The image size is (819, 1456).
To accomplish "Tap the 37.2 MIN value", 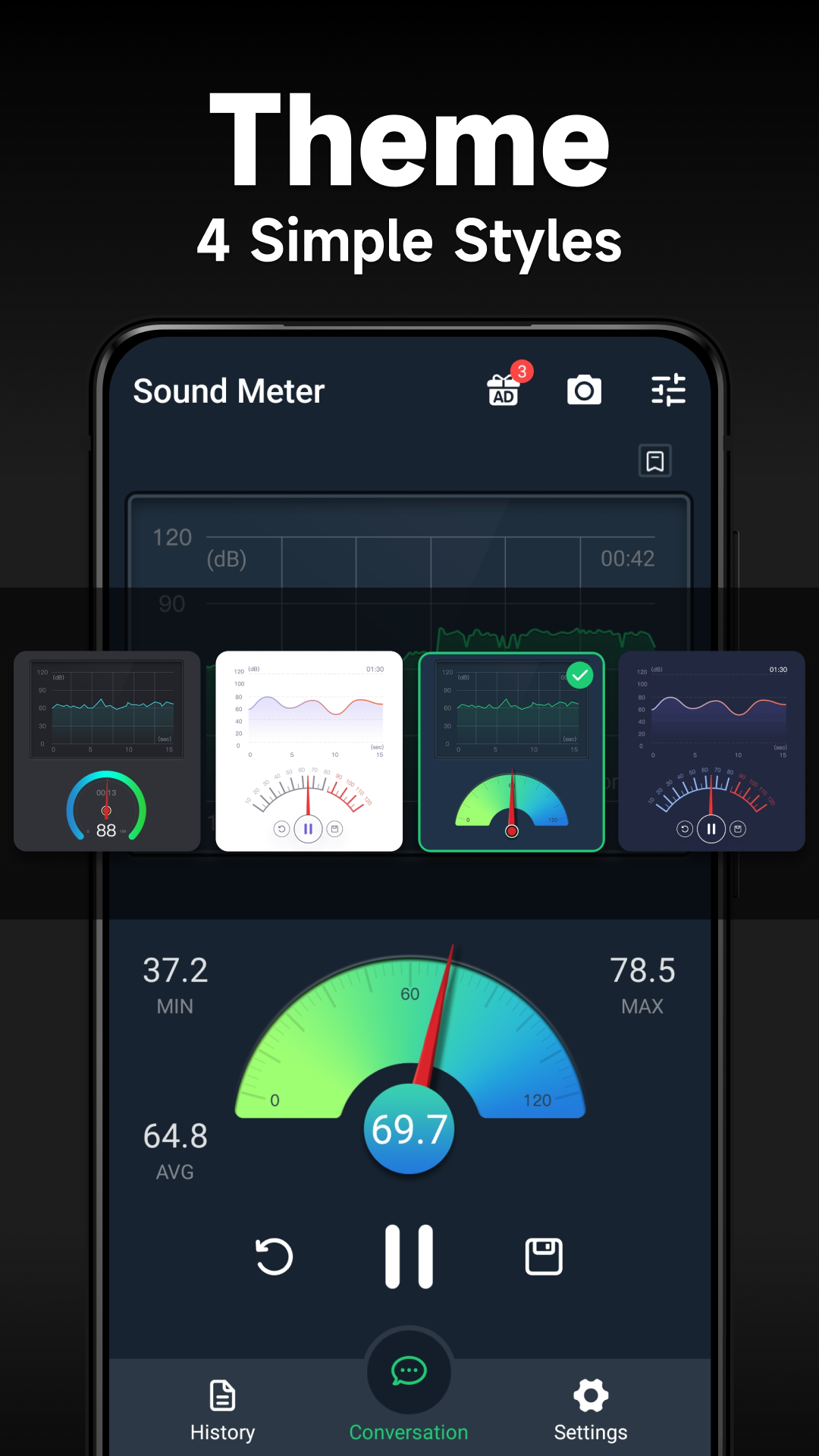I will (x=175, y=971).
